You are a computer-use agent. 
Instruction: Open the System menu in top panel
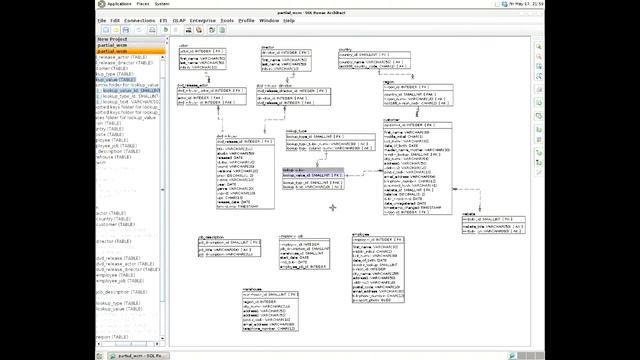[162, 4]
